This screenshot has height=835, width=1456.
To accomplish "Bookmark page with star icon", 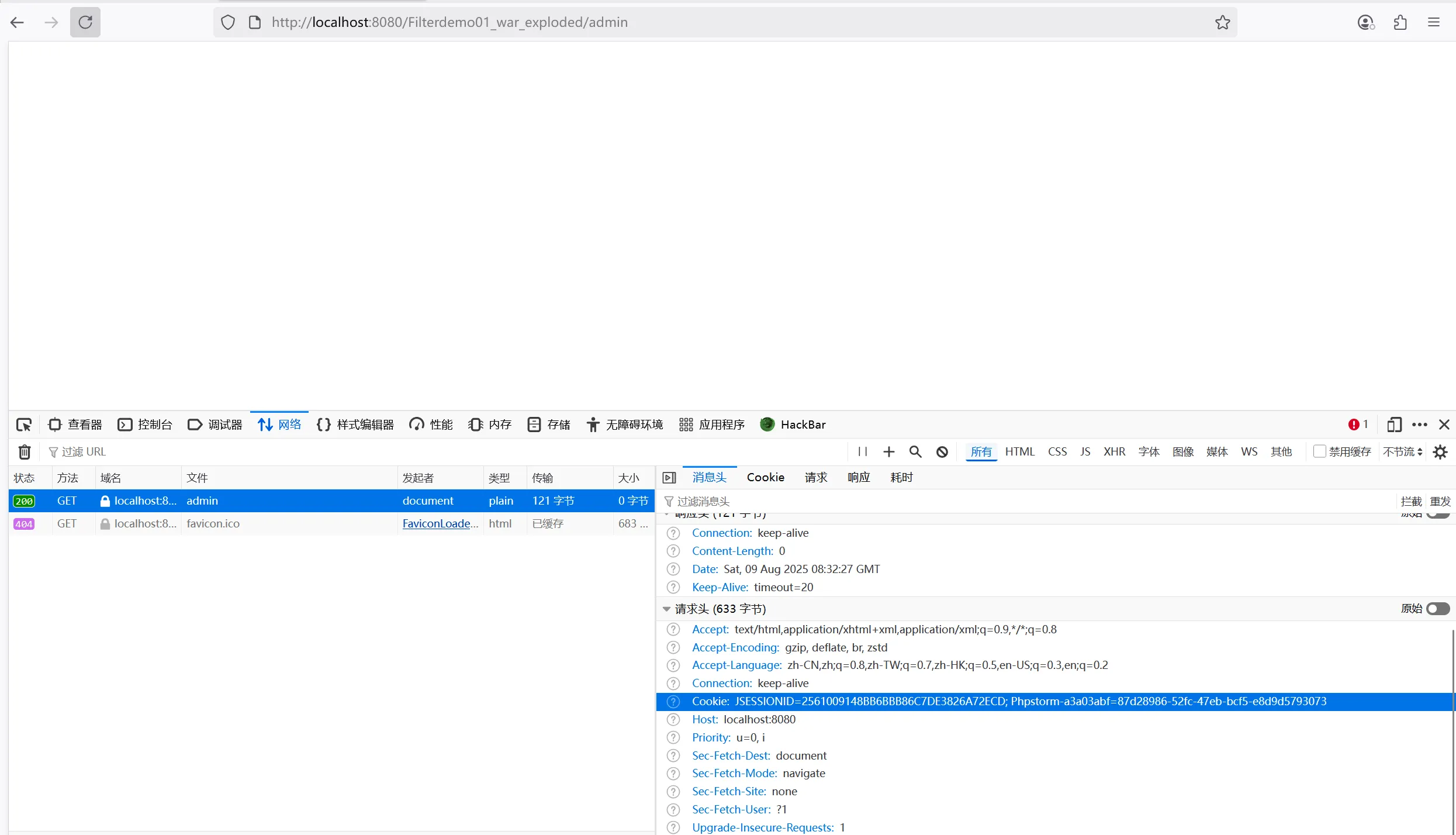I will pos(1223,22).
